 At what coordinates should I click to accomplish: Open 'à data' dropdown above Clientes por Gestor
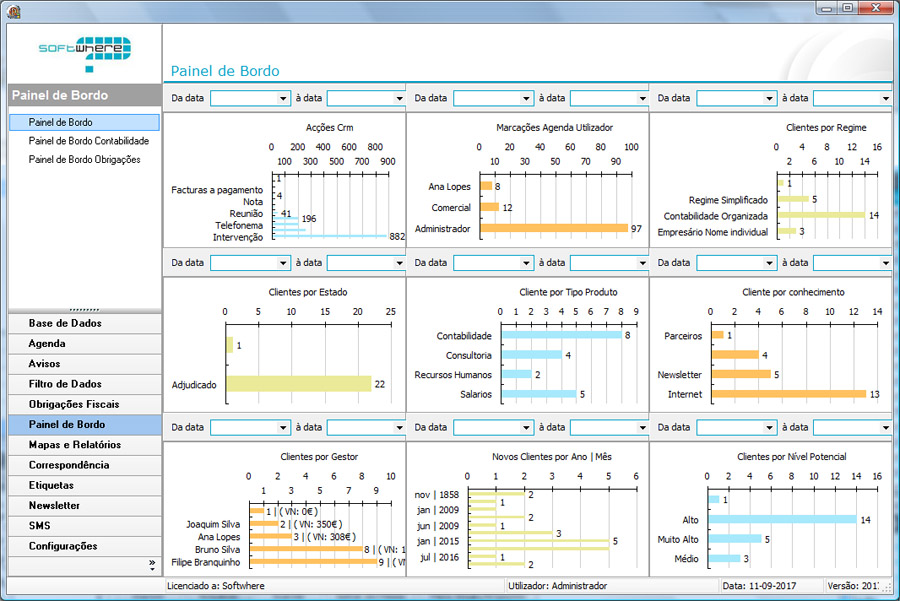(399, 427)
